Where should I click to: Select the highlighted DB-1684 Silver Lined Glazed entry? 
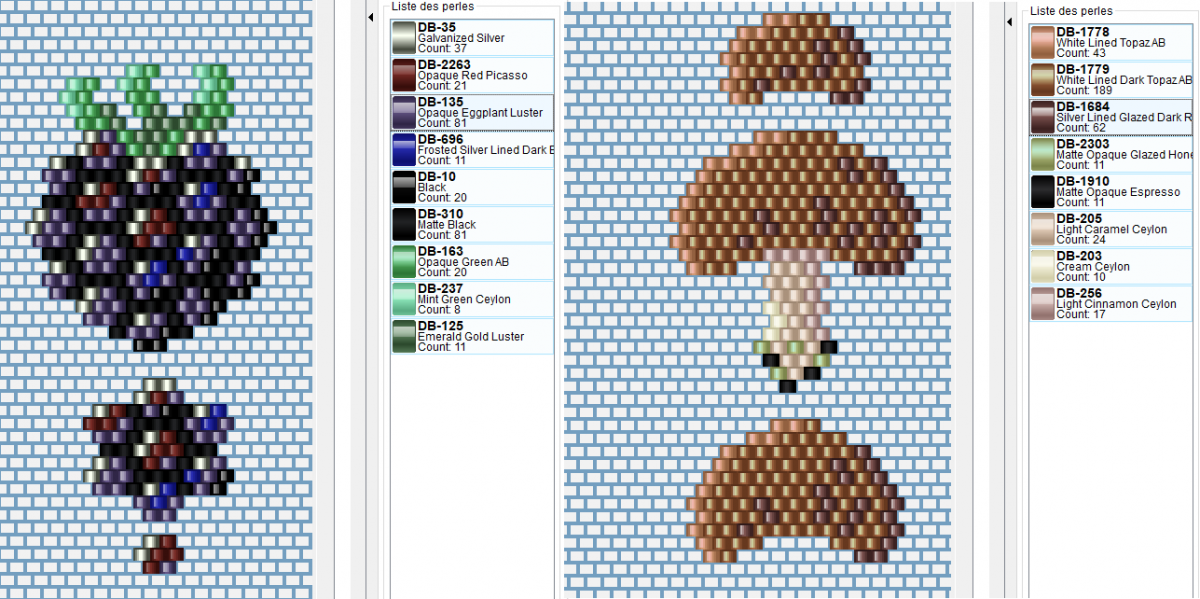(1110, 117)
